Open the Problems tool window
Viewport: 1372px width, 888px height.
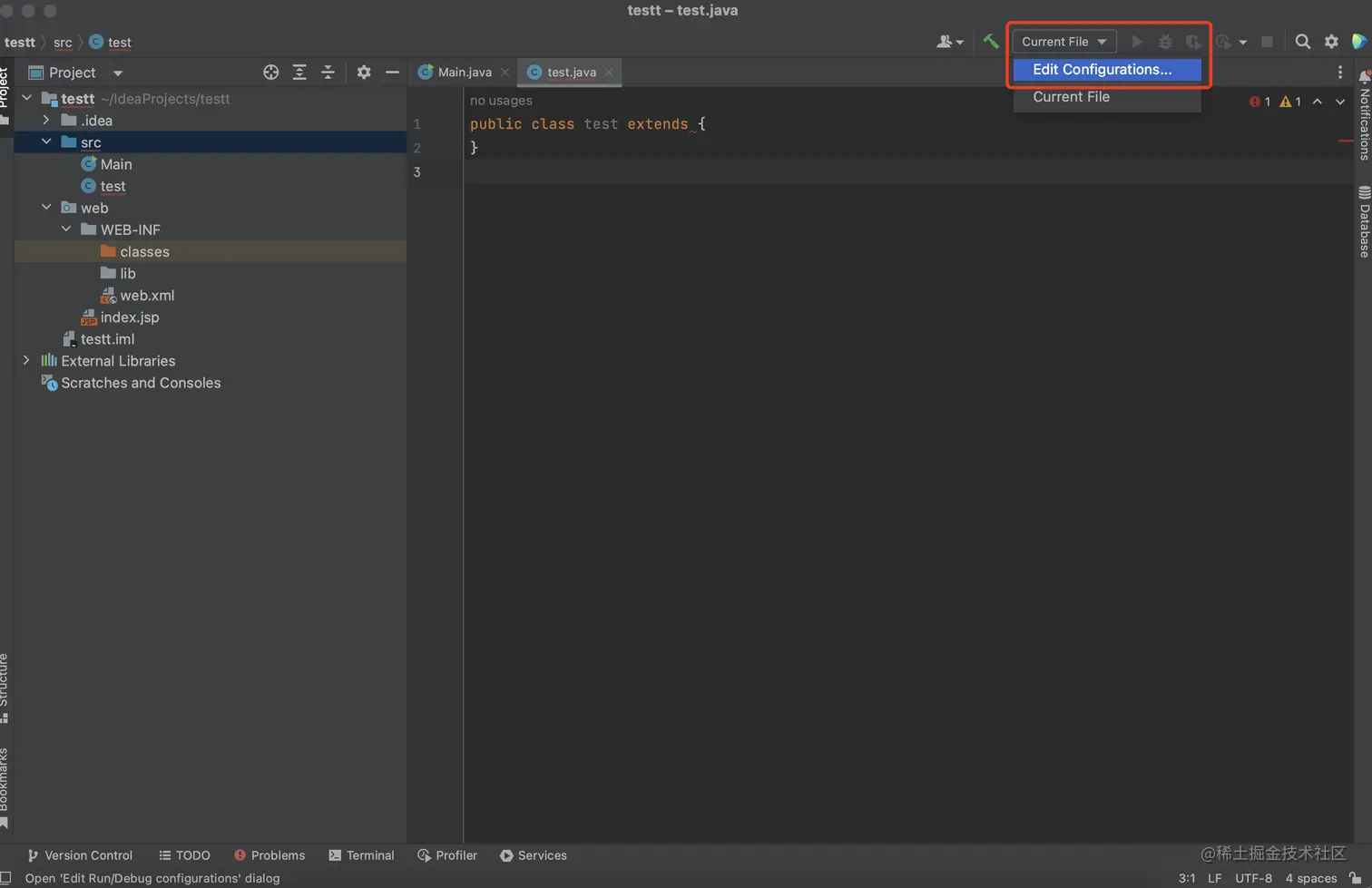[x=269, y=855]
